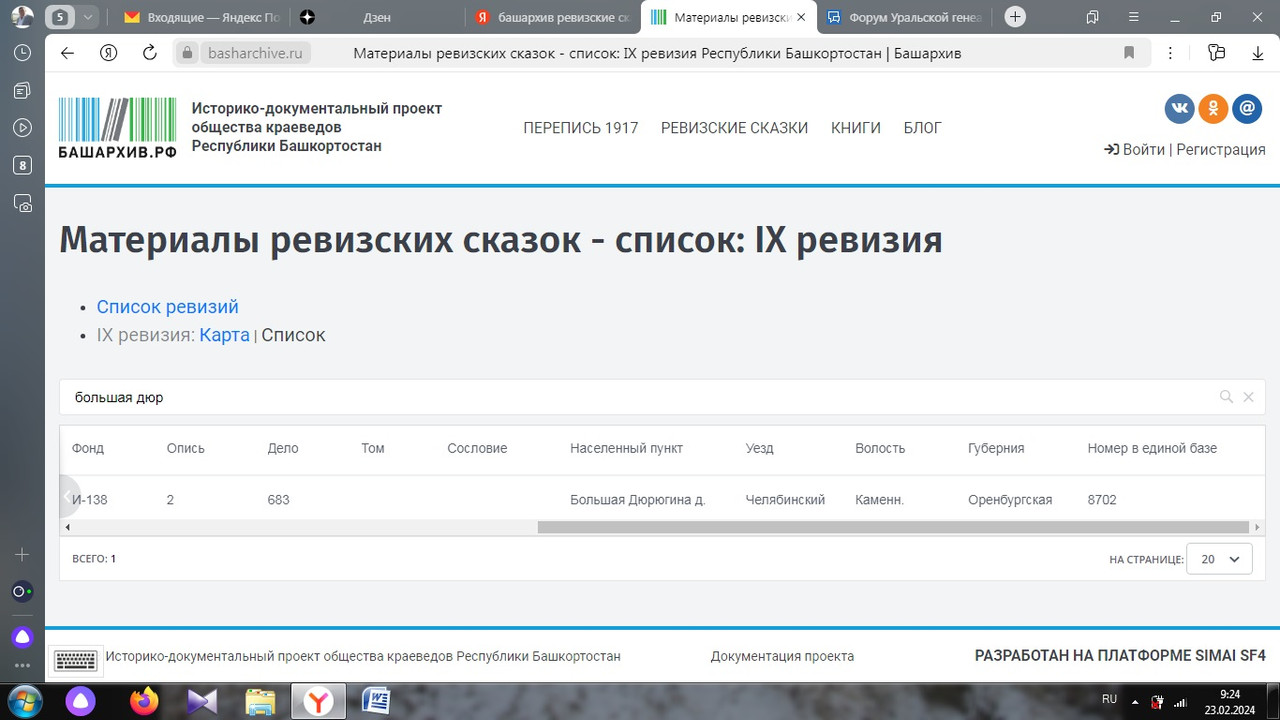The image size is (1280, 720).
Task: Click the 'Войти' login link
Action: [1143, 149]
